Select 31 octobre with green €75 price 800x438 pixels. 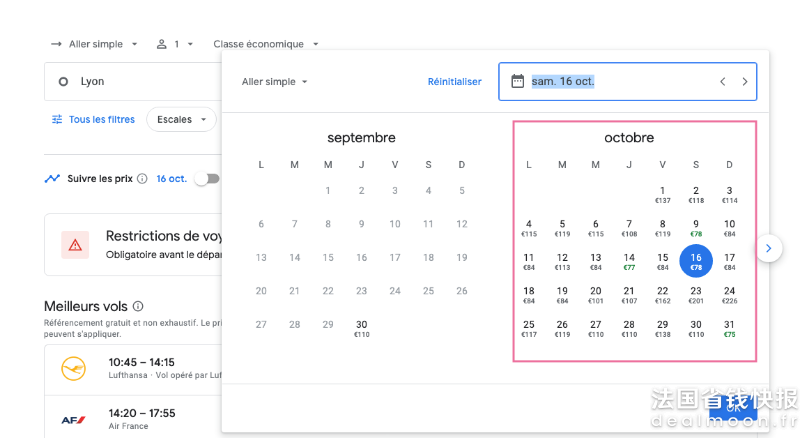point(730,328)
